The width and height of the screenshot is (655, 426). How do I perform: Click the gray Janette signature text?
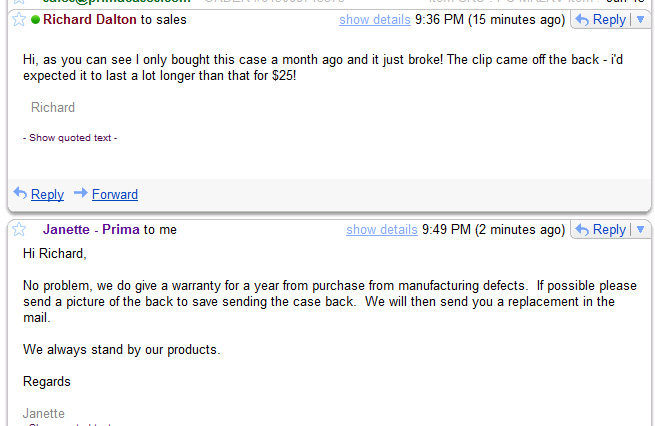(x=44, y=413)
